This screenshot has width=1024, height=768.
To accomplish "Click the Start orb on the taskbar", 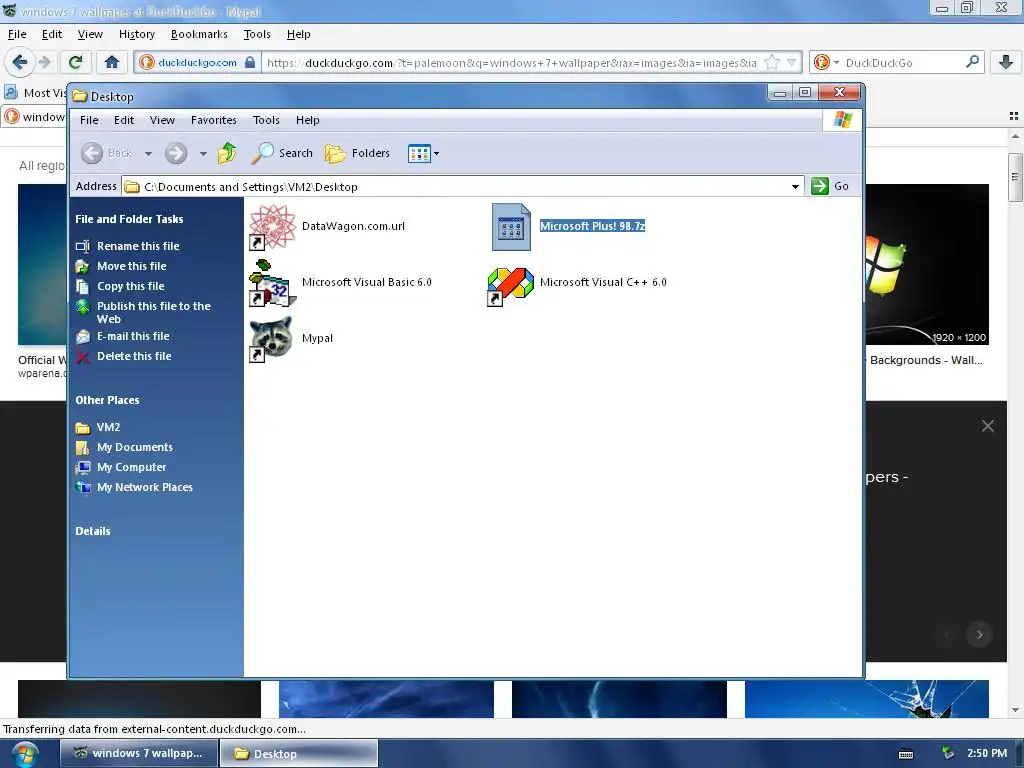I will (x=25, y=754).
